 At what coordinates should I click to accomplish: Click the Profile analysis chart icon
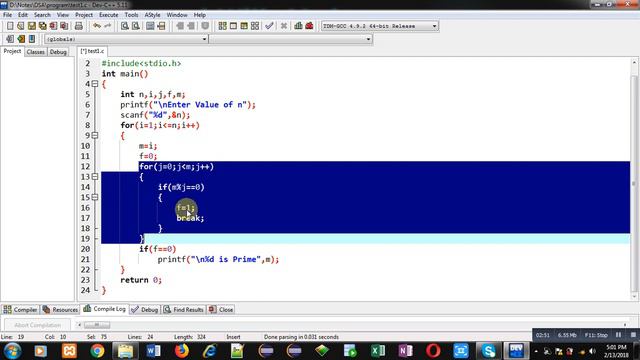[298, 26]
